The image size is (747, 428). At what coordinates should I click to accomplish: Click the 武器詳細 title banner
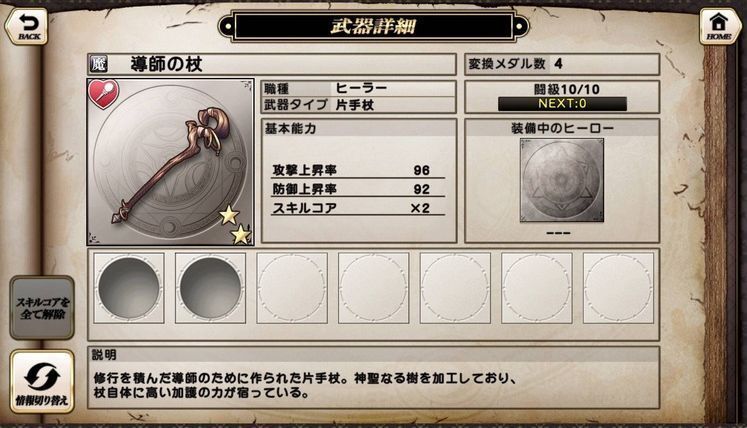click(x=374, y=26)
